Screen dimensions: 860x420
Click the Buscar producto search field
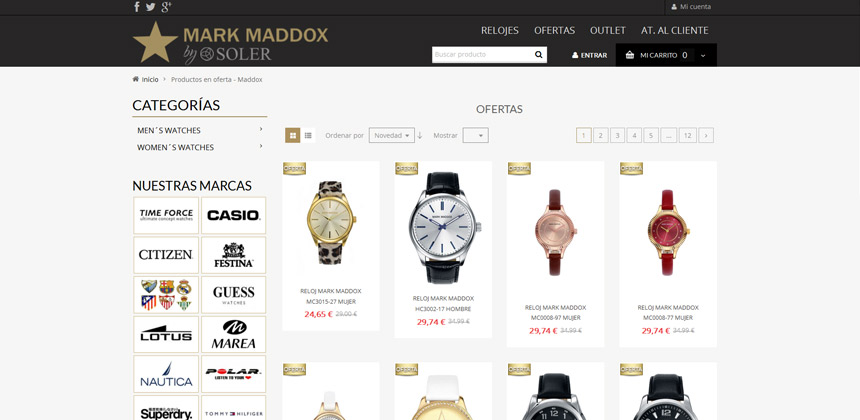483,55
